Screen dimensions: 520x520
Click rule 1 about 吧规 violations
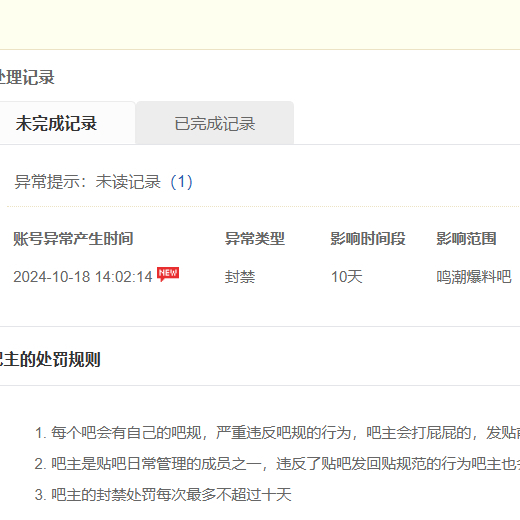[x=277, y=433]
